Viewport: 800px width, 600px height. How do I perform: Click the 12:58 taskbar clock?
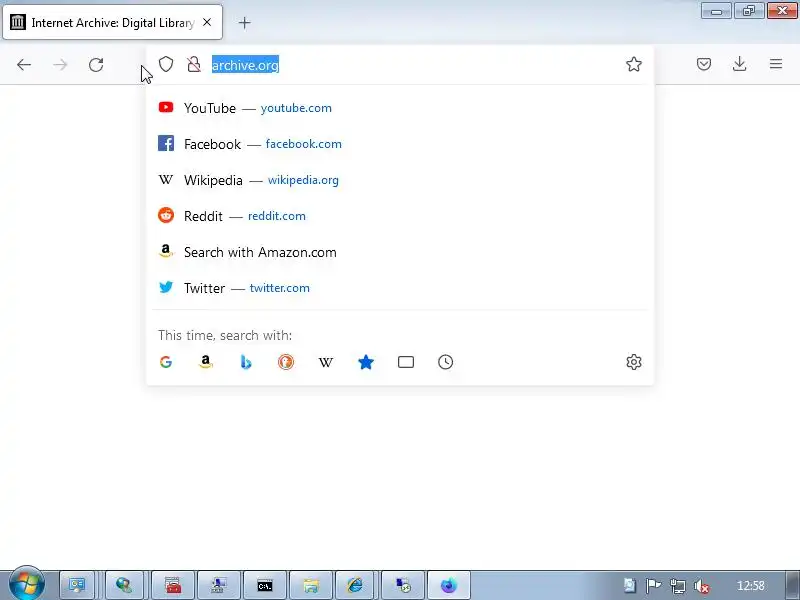click(x=751, y=586)
